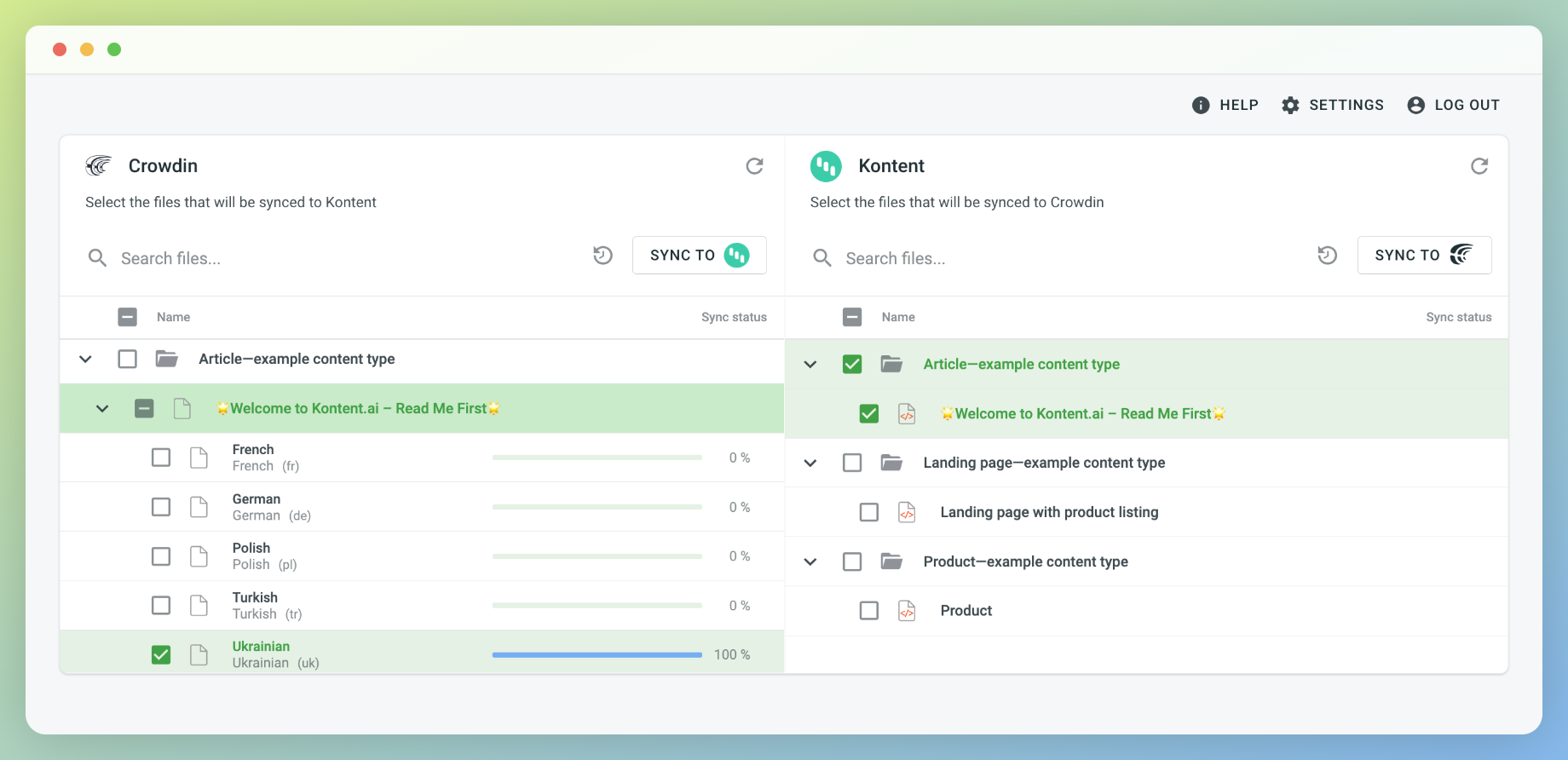
Task: Click the French 0% progress bar
Action: coord(597,458)
